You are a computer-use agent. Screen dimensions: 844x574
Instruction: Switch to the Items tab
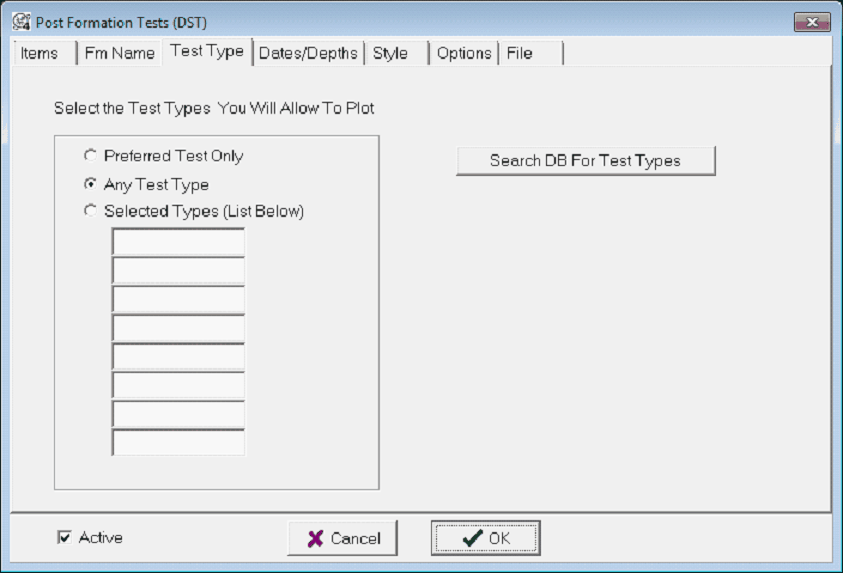[x=40, y=54]
